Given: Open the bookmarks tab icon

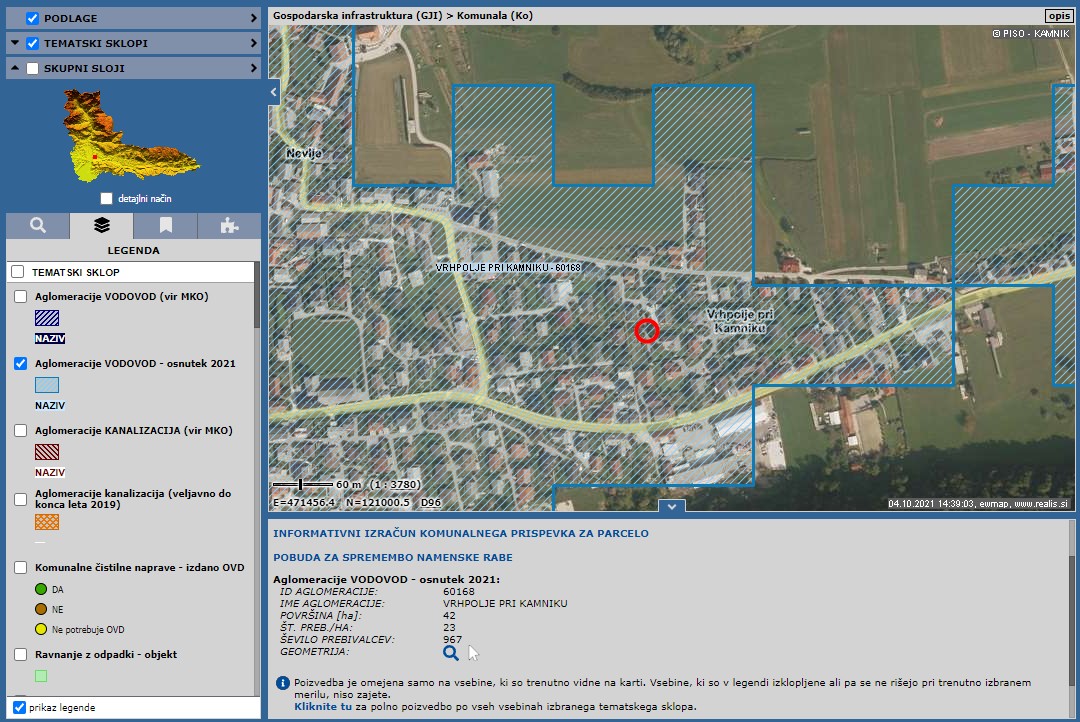Looking at the screenshot, I should (x=165, y=225).
